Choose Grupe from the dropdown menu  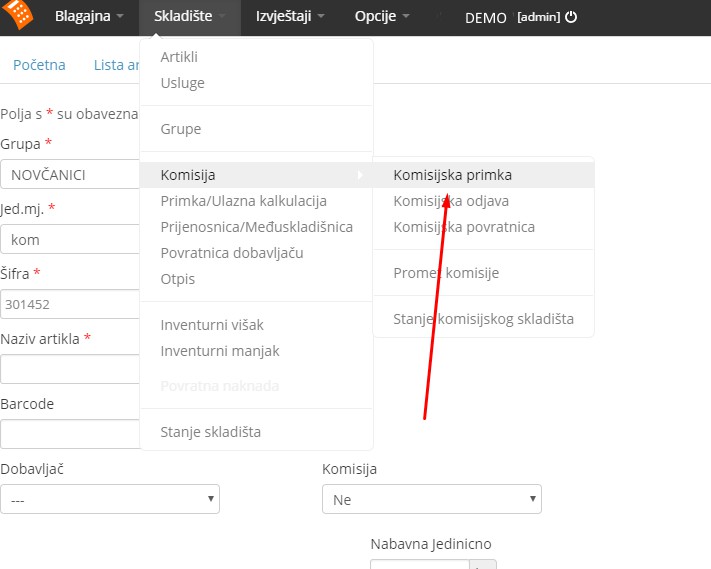180,129
